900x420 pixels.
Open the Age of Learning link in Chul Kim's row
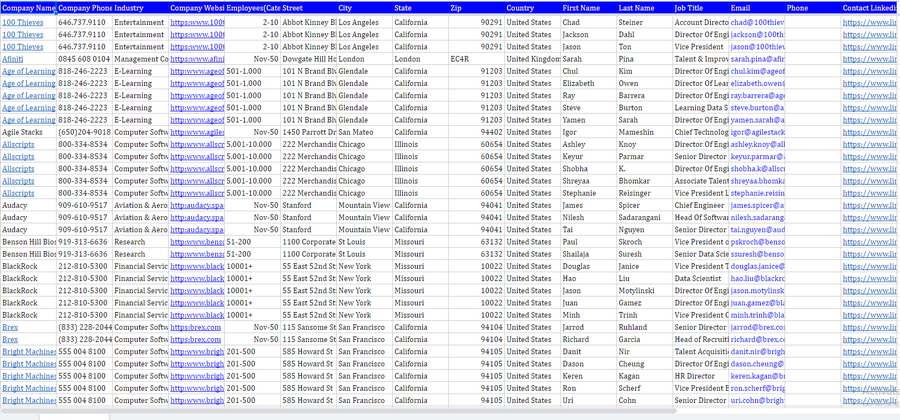tap(29, 71)
